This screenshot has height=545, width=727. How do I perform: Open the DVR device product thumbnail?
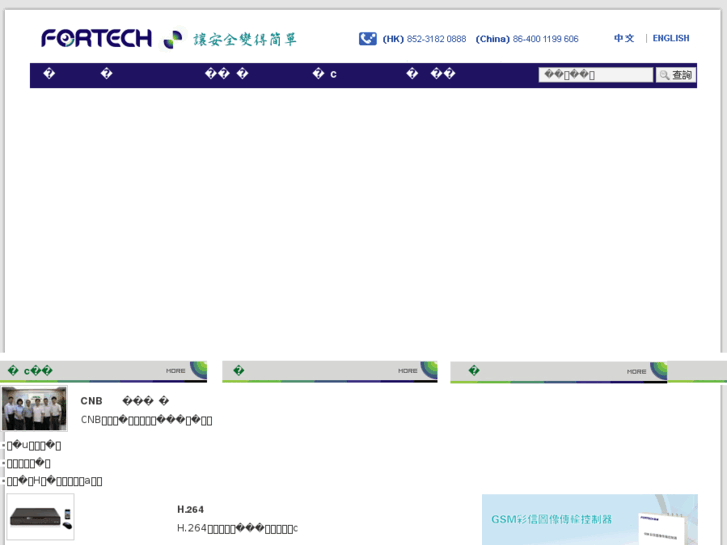point(40,517)
